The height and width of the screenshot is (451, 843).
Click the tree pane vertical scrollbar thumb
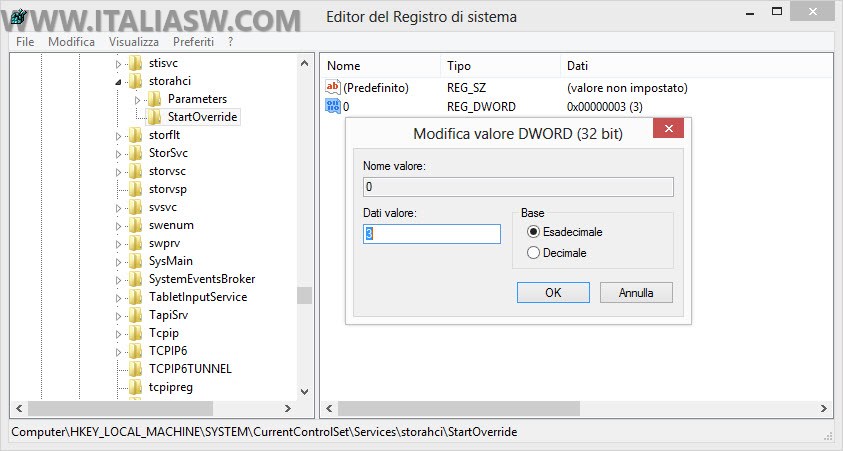click(304, 295)
